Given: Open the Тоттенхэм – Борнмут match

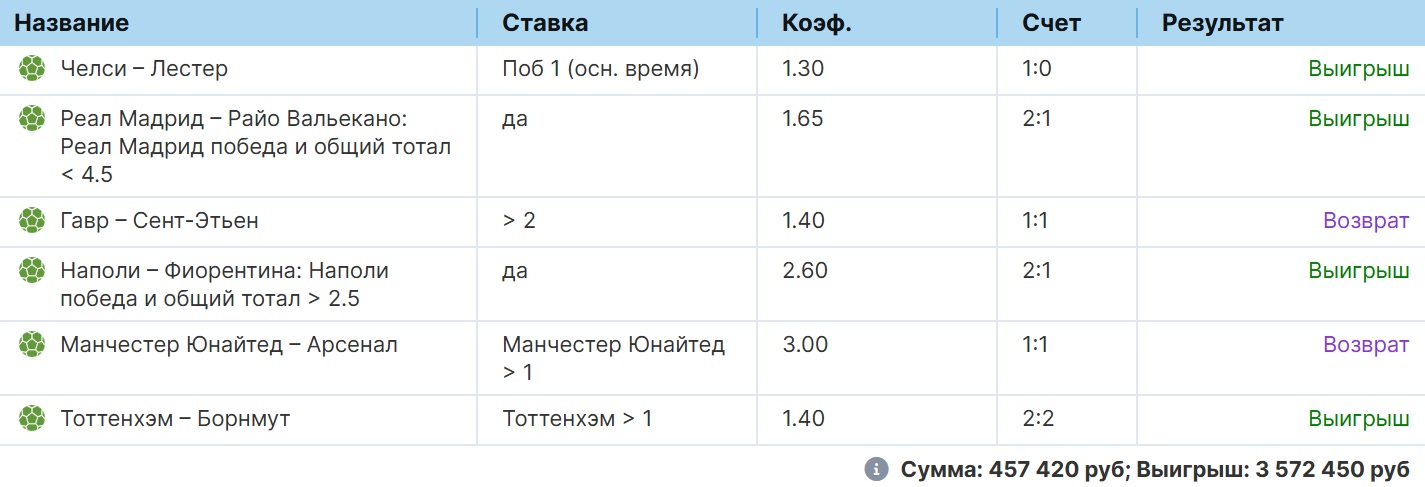Looking at the screenshot, I should pyautogui.click(x=175, y=419).
